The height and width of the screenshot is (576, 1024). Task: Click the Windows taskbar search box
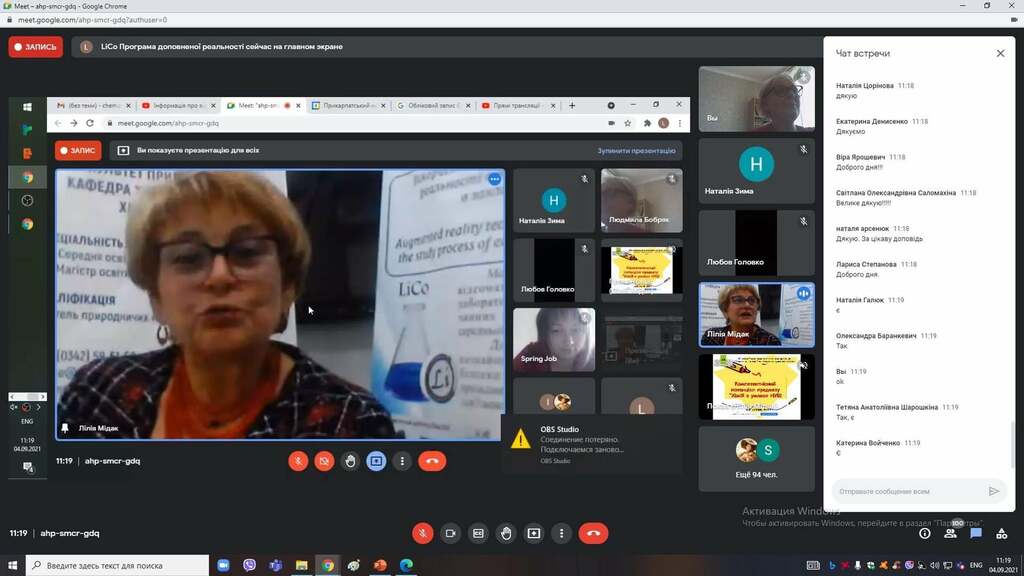pos(118,565)
